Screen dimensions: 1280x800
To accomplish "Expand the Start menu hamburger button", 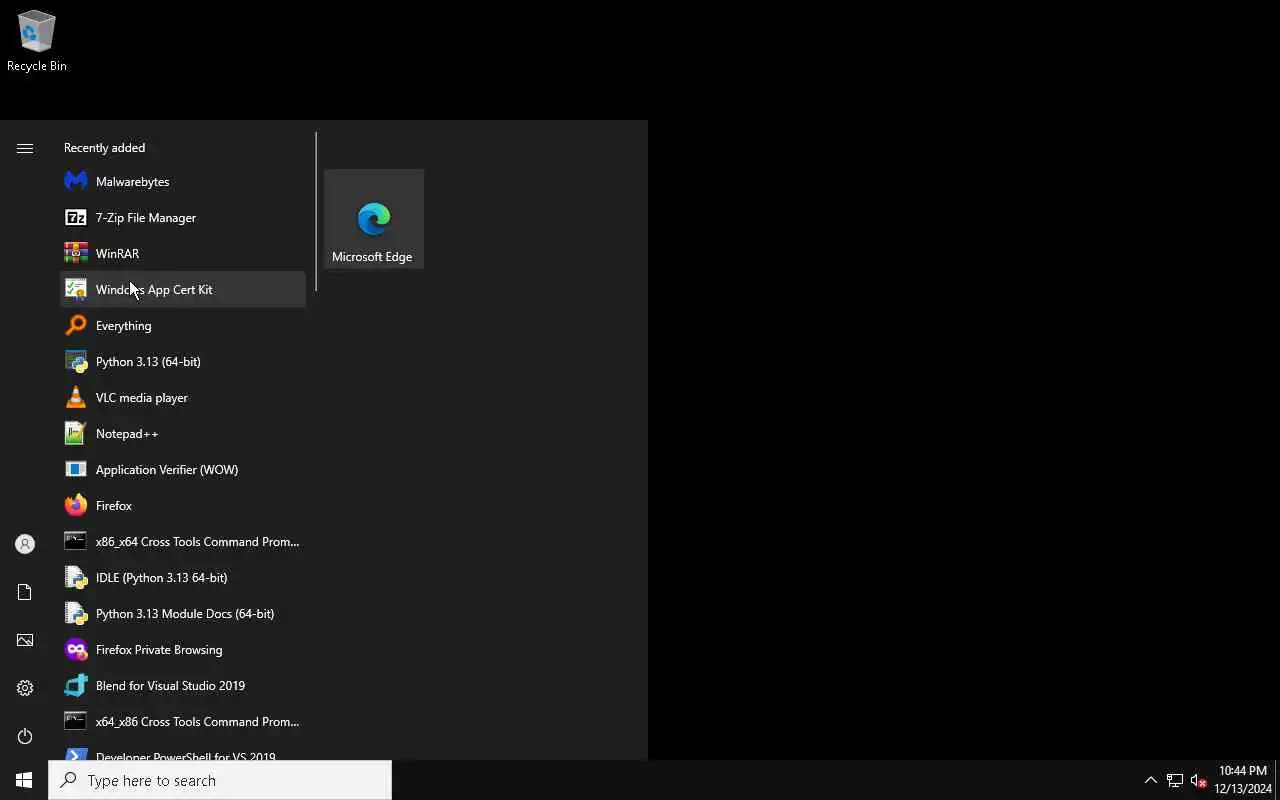I will tap(25, 148).
